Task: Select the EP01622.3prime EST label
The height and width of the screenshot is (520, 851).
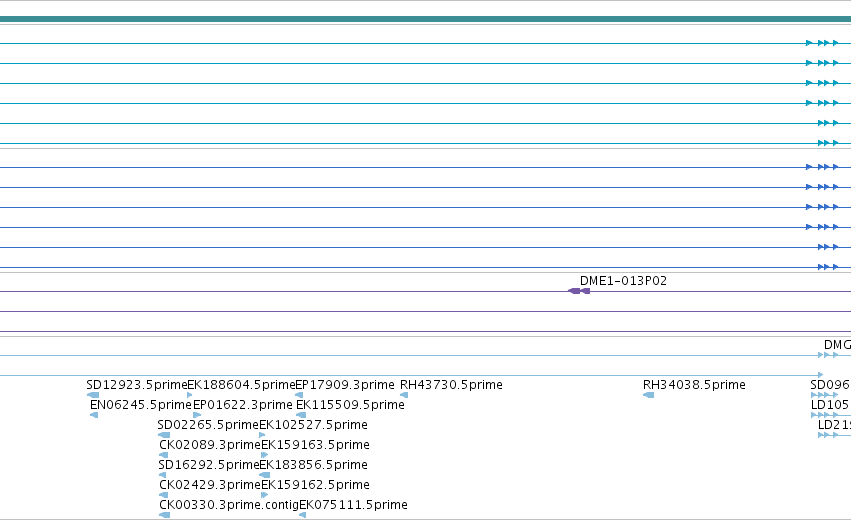Action: [x=243, y=405]
